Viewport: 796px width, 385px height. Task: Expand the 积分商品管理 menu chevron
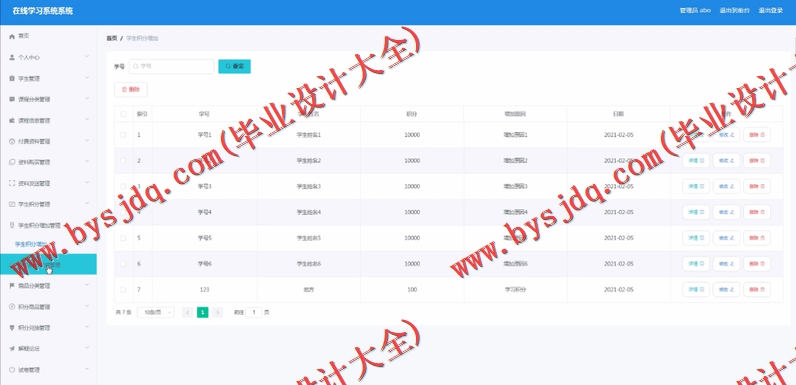point(87,307)
